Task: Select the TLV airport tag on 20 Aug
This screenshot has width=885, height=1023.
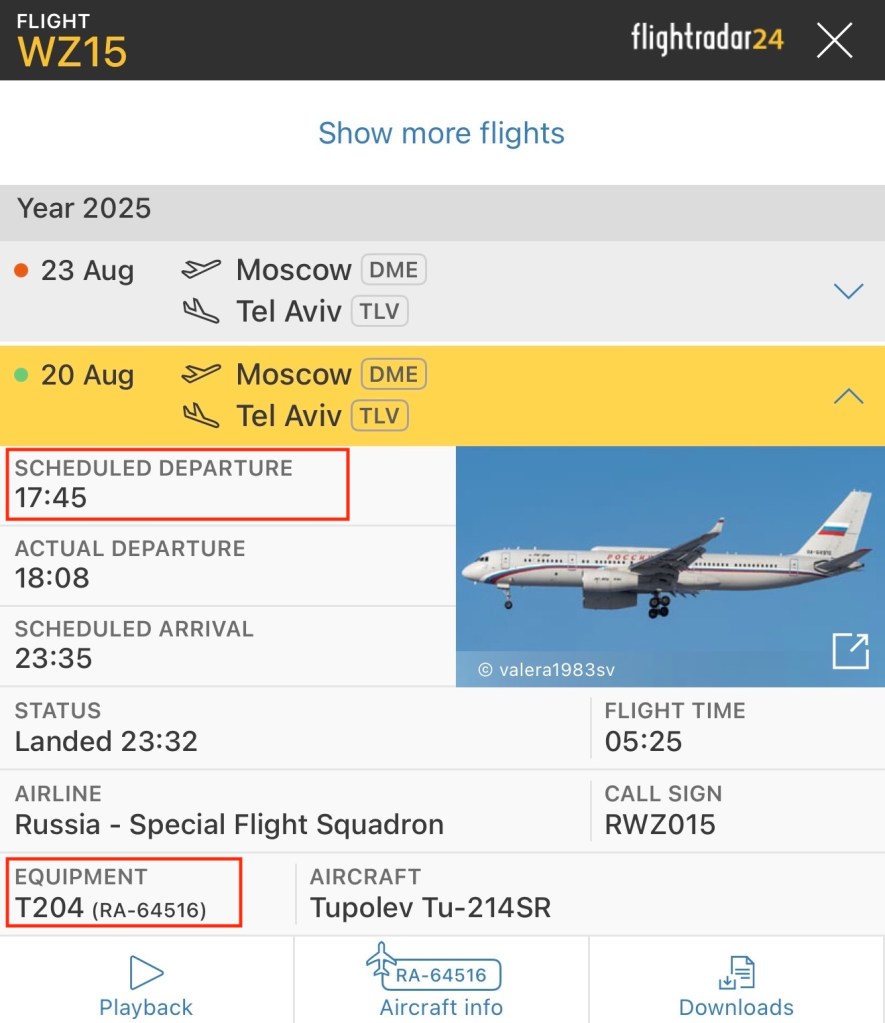Action: [x=379, y=415]
